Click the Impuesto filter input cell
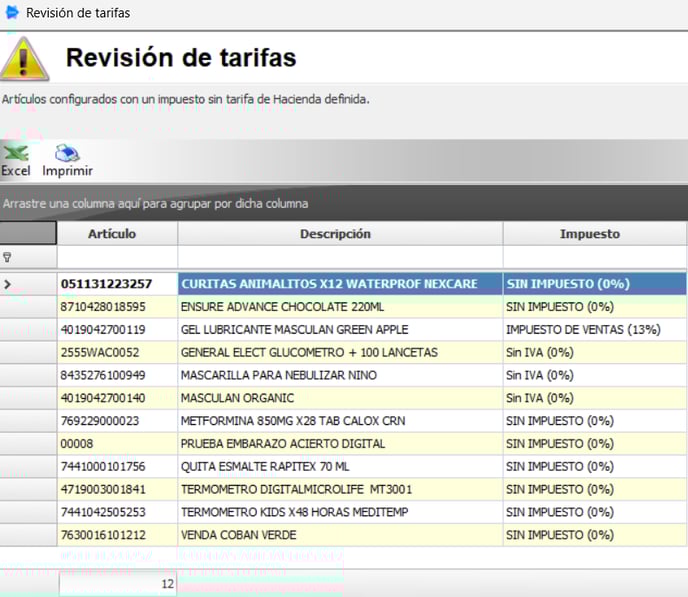The height and width of the screenshot is (597, 688). pyautogui.click(x=595, y=257)
